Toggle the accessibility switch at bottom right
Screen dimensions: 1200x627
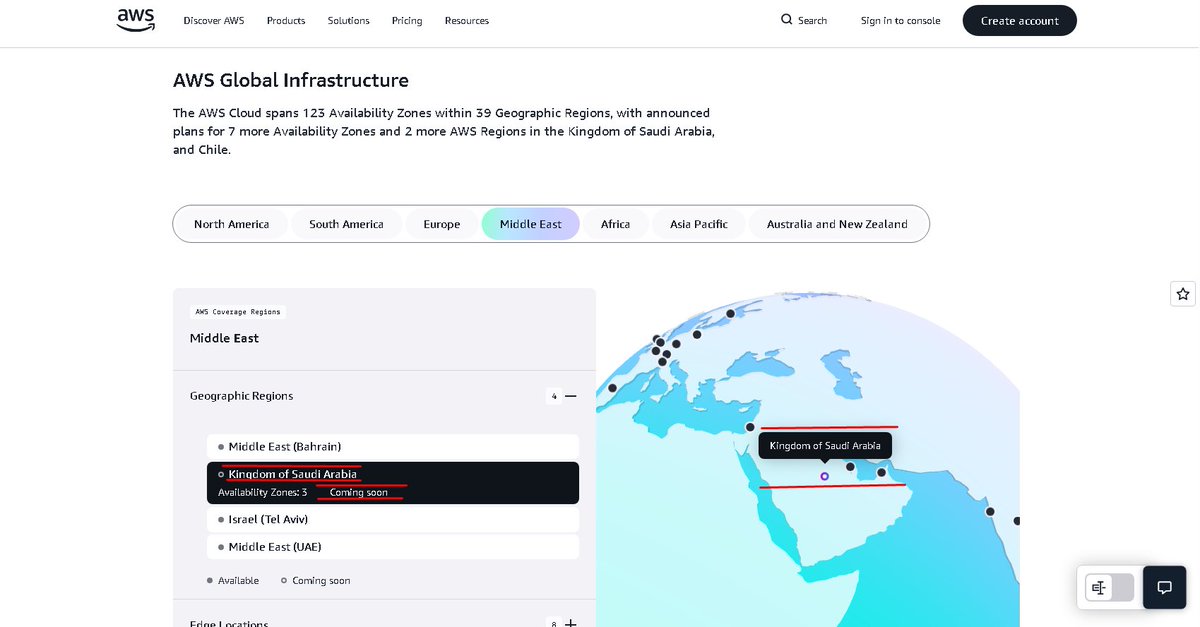(1110, 587)
